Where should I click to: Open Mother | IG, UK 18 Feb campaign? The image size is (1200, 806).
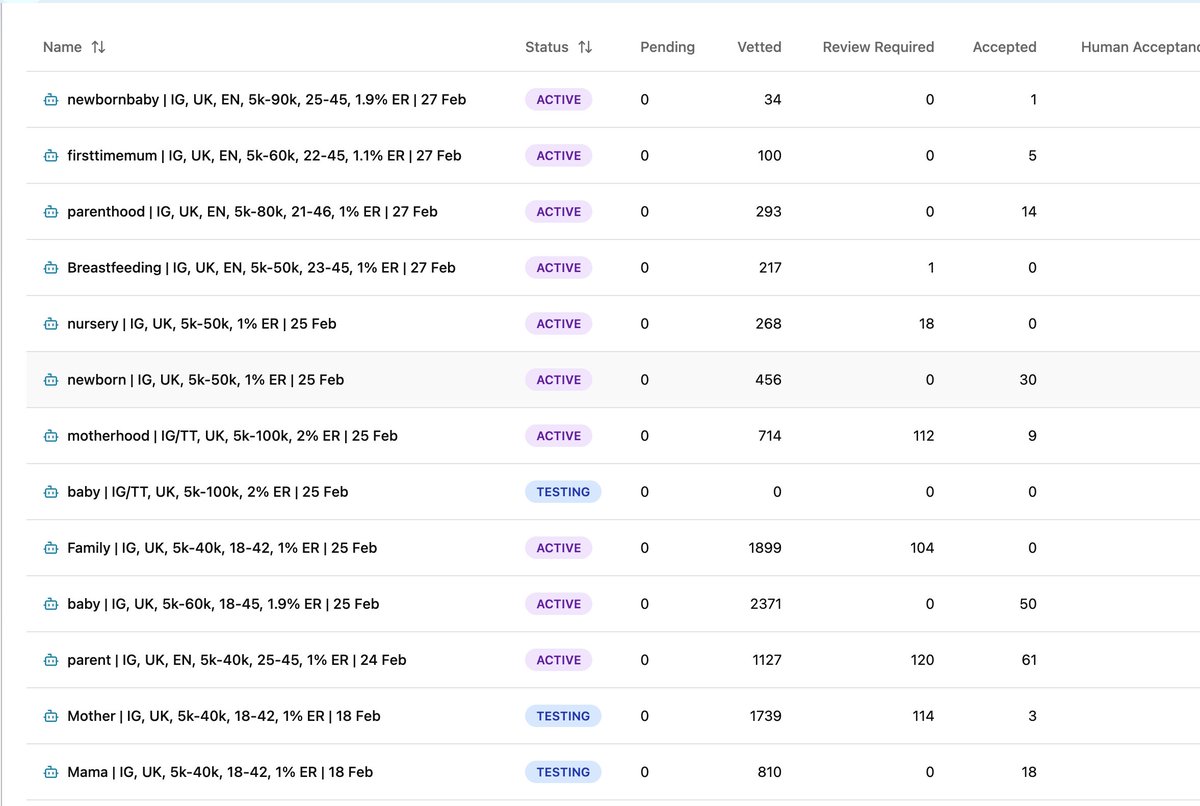[224, 716]
